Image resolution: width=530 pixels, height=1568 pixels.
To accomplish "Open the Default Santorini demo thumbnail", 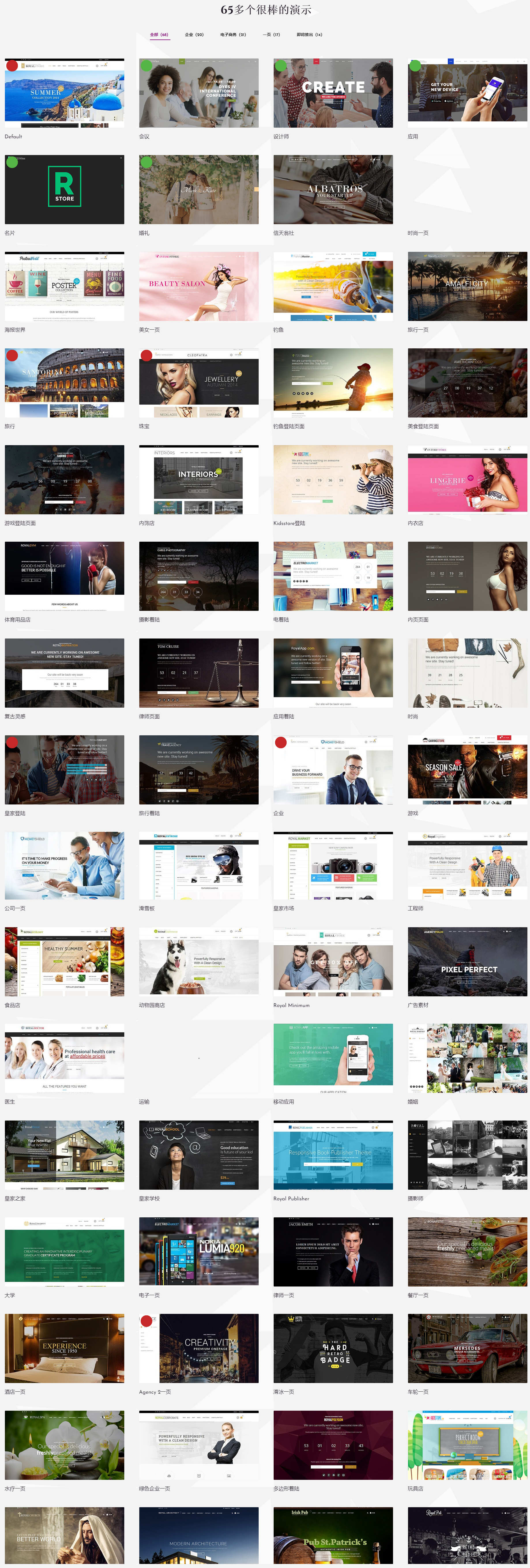I will [65, 93].
